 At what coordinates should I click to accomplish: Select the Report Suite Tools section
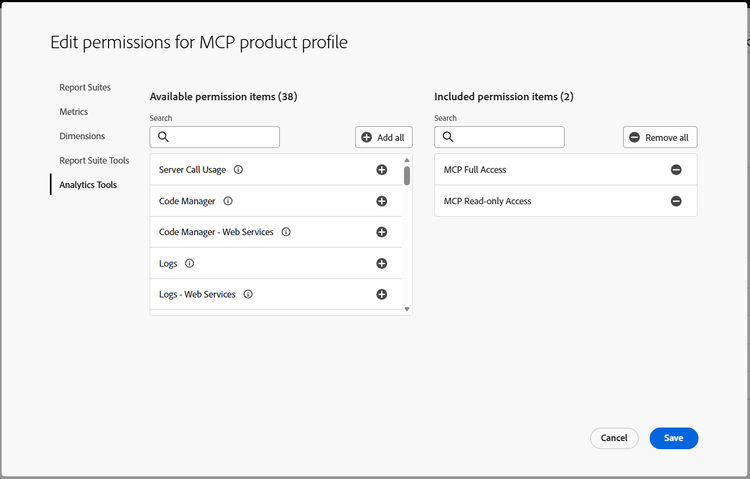pyautogui.click(x=94, y=161)
